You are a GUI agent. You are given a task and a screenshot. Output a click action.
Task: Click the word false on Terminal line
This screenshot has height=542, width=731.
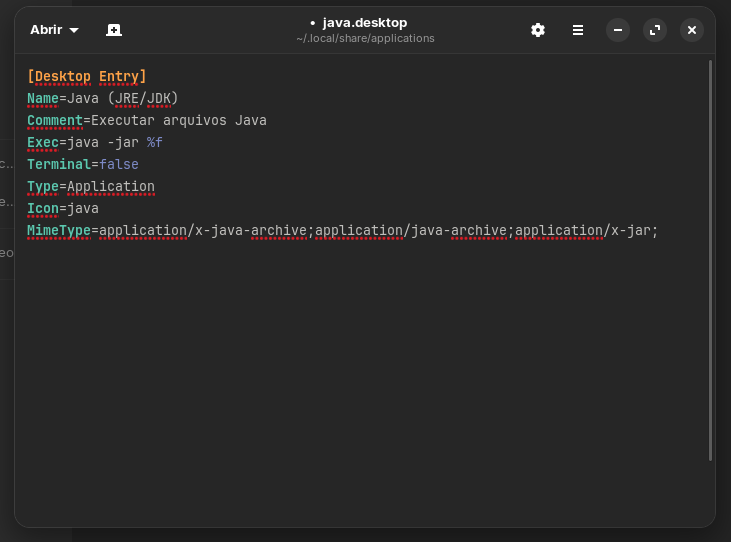[x=119, y=165]
